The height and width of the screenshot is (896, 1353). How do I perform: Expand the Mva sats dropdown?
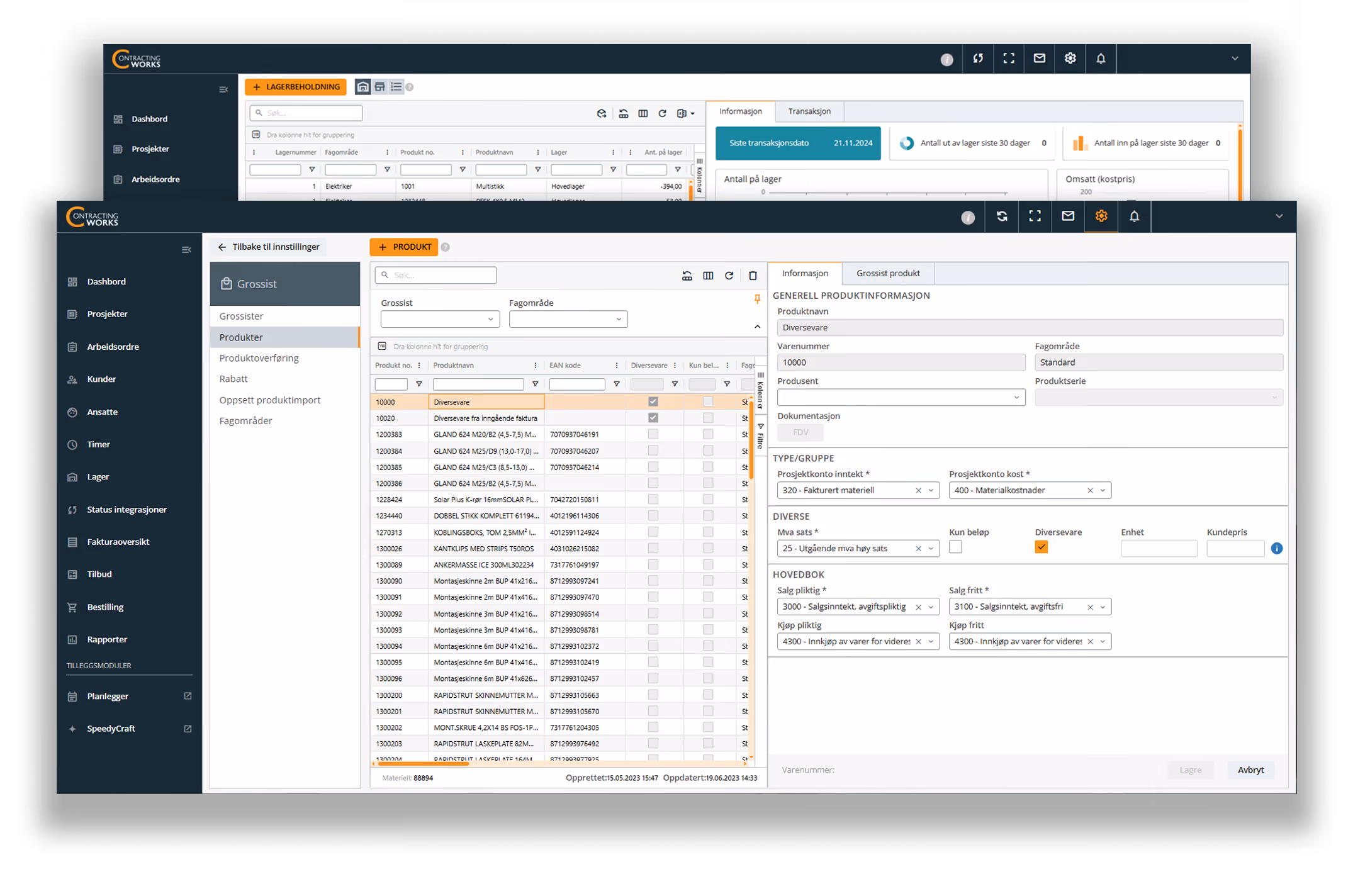pyautogui.click(x=931, y=549)
